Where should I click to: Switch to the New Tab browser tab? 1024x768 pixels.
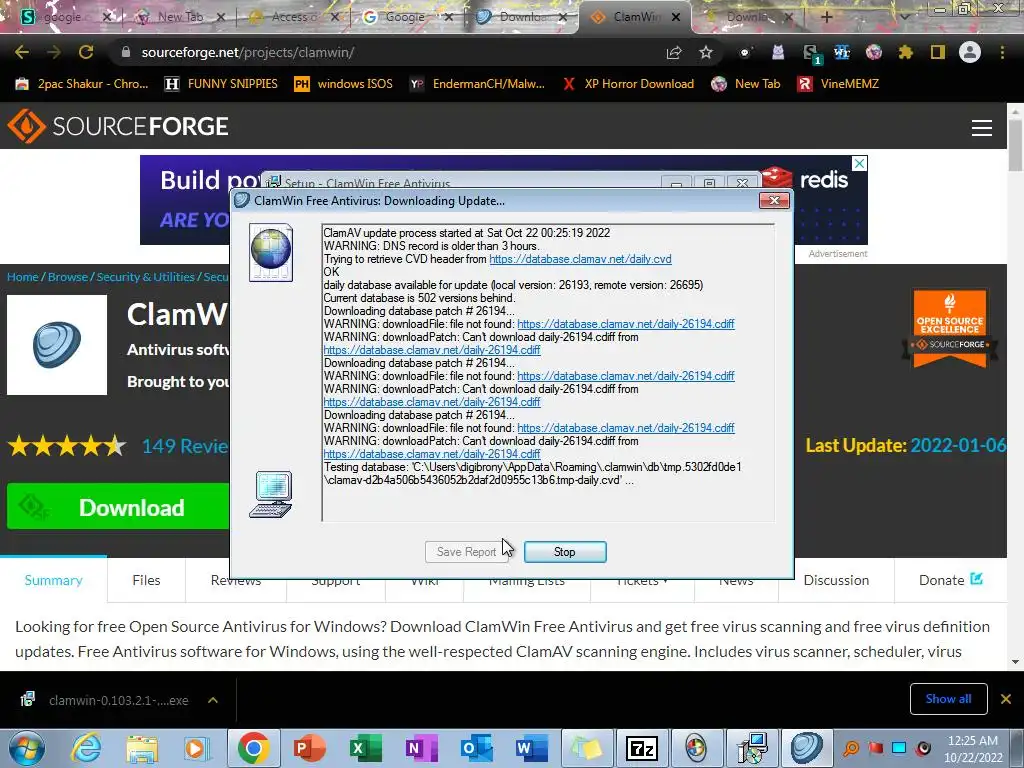tap(180, 16)
